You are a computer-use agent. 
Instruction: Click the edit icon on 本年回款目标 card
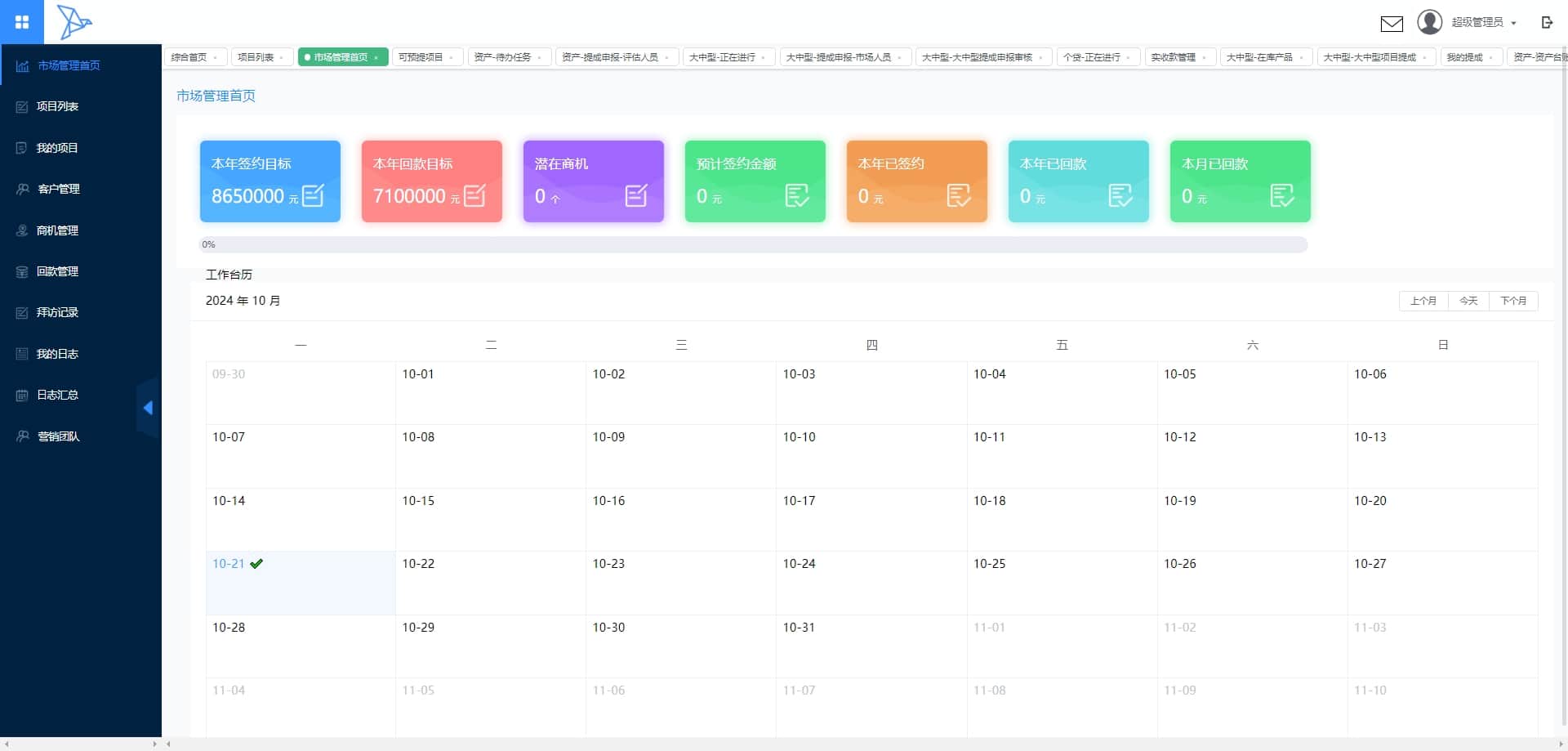(x=474, y=195)
